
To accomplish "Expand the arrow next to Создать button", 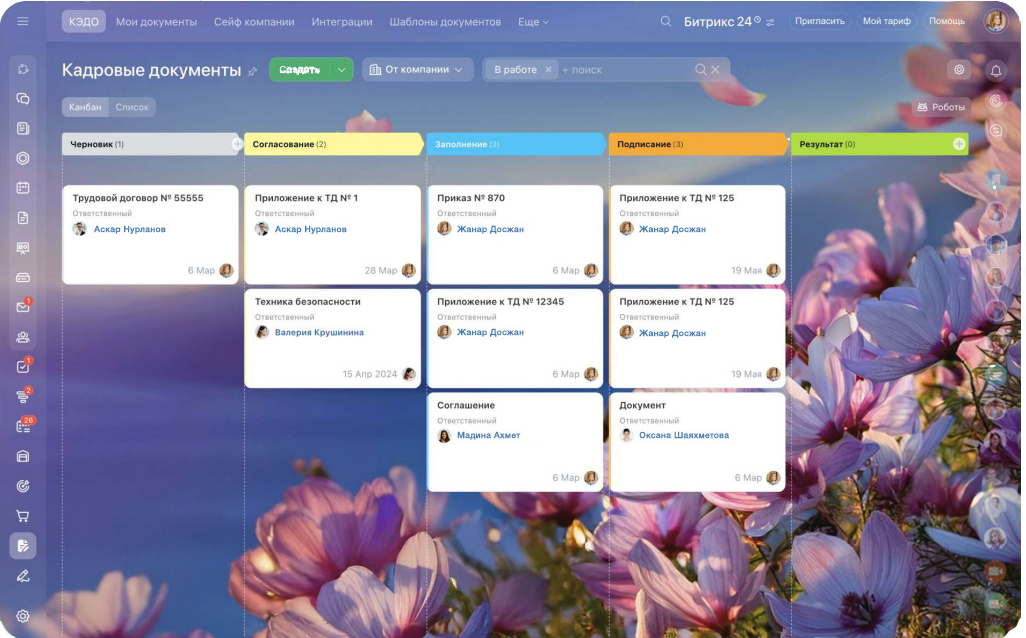I will coord(342,70).
